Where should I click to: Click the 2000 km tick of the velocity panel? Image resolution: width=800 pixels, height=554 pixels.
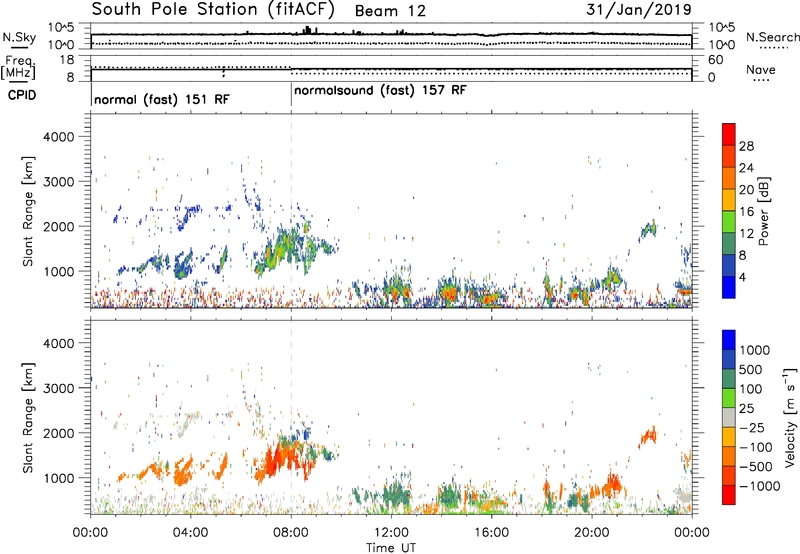click(58, 433)
